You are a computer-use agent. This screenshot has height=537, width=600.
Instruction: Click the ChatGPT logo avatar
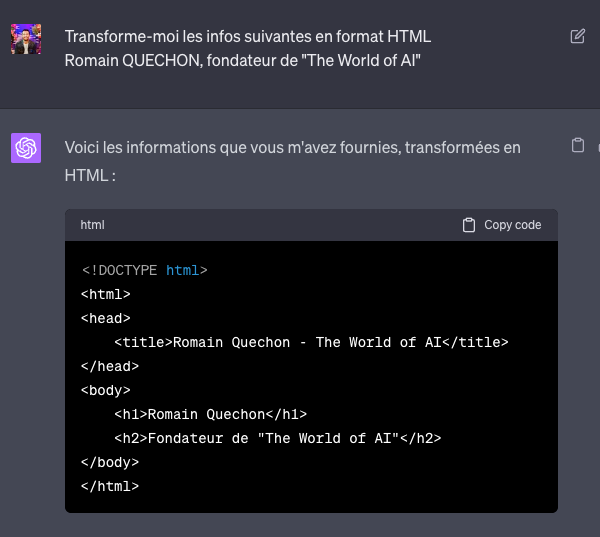[x=26, y=148]
